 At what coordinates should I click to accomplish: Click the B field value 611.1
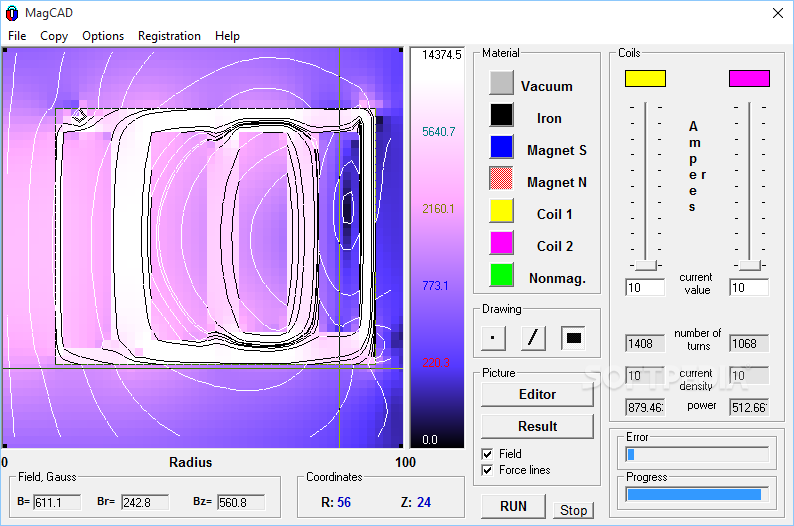(x=57, y=503)
